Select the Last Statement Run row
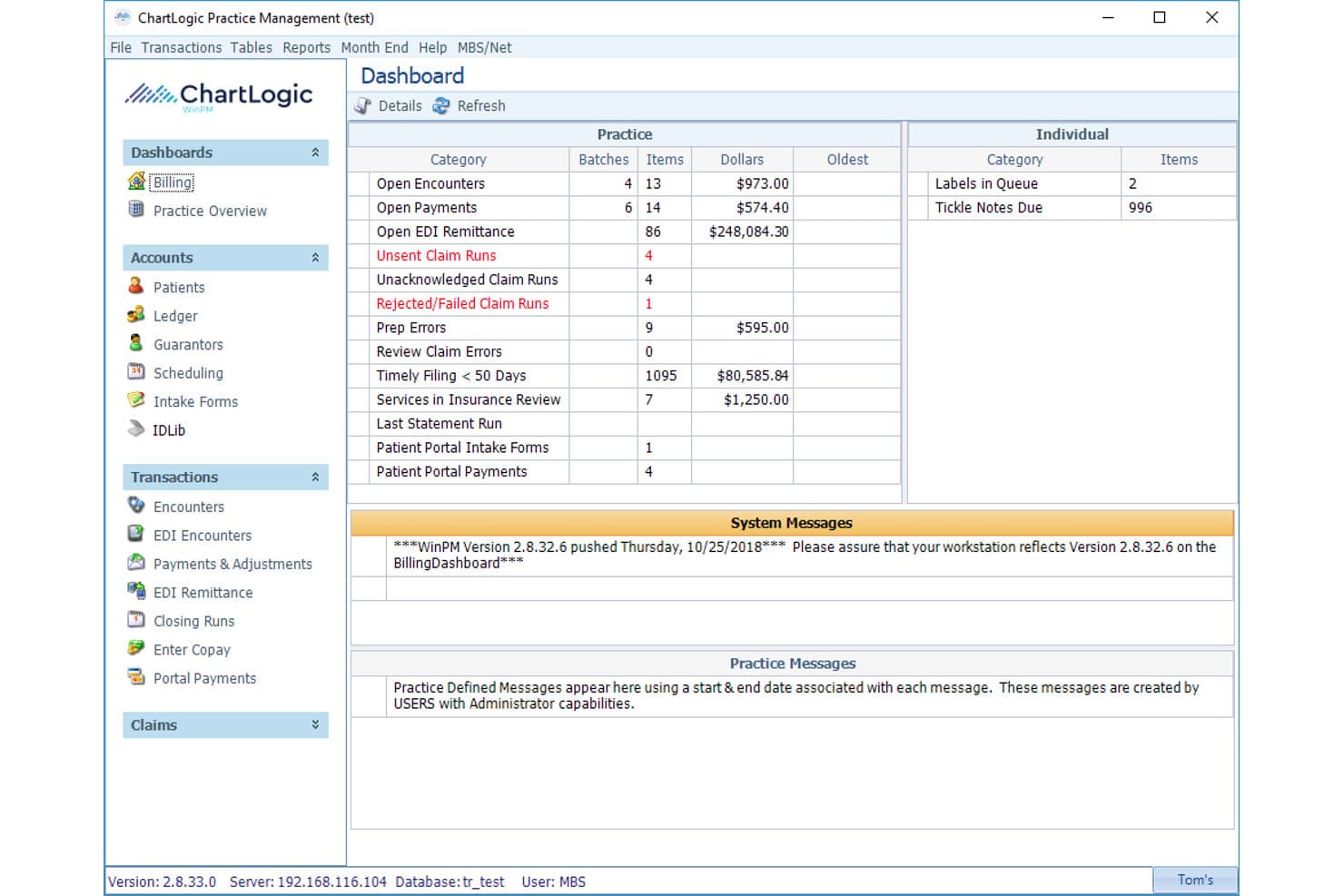1344x896 pixels. (625, 424)
